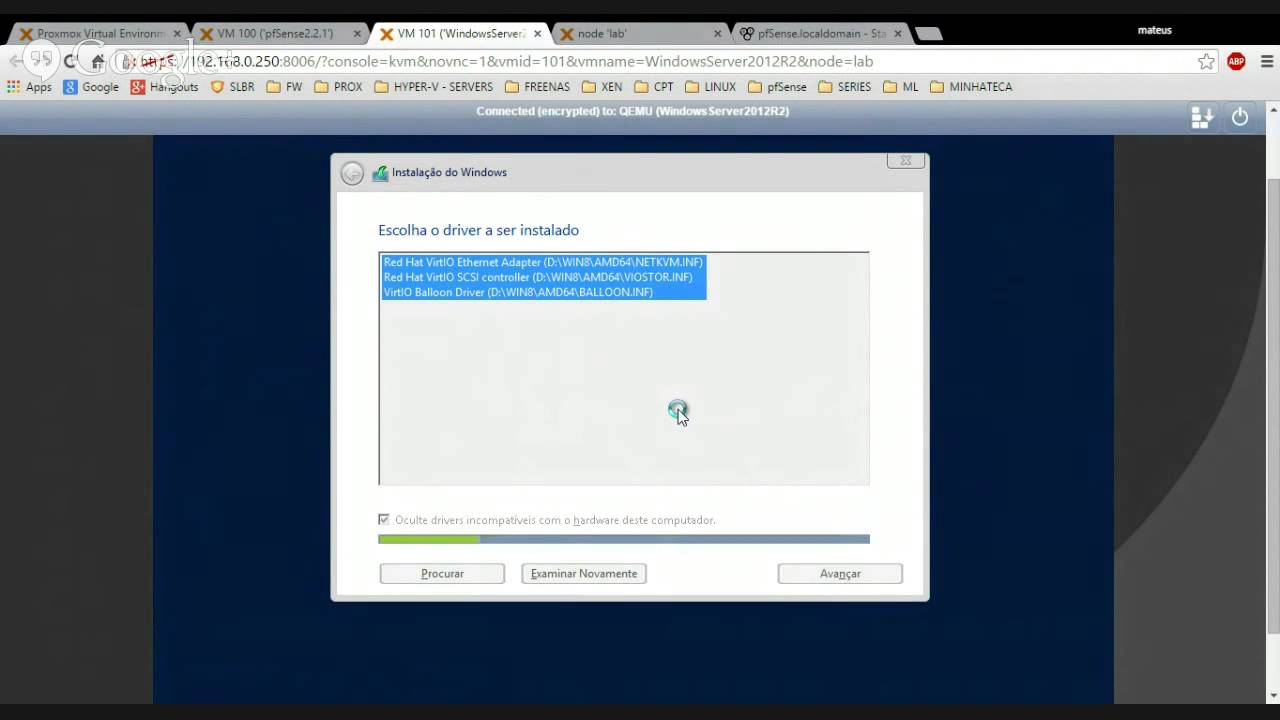
Task: Open the Apps bookmarks shortcut
Action: coord(29,87)
